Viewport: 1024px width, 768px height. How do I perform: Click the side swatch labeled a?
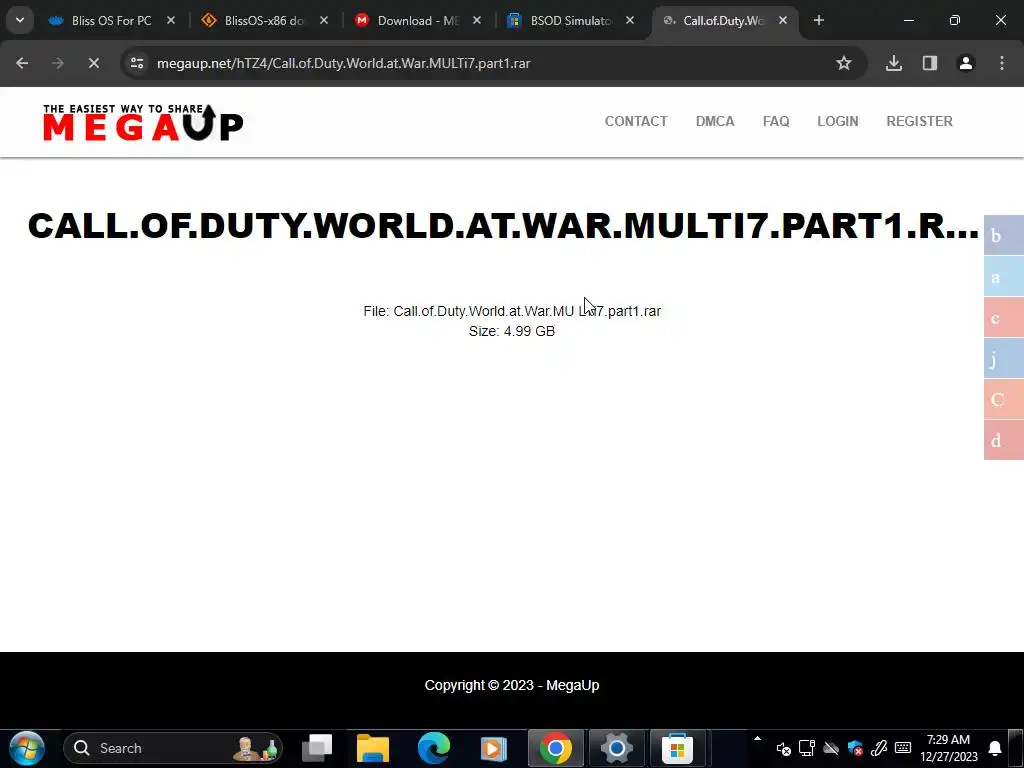[x=1004, y=276]
